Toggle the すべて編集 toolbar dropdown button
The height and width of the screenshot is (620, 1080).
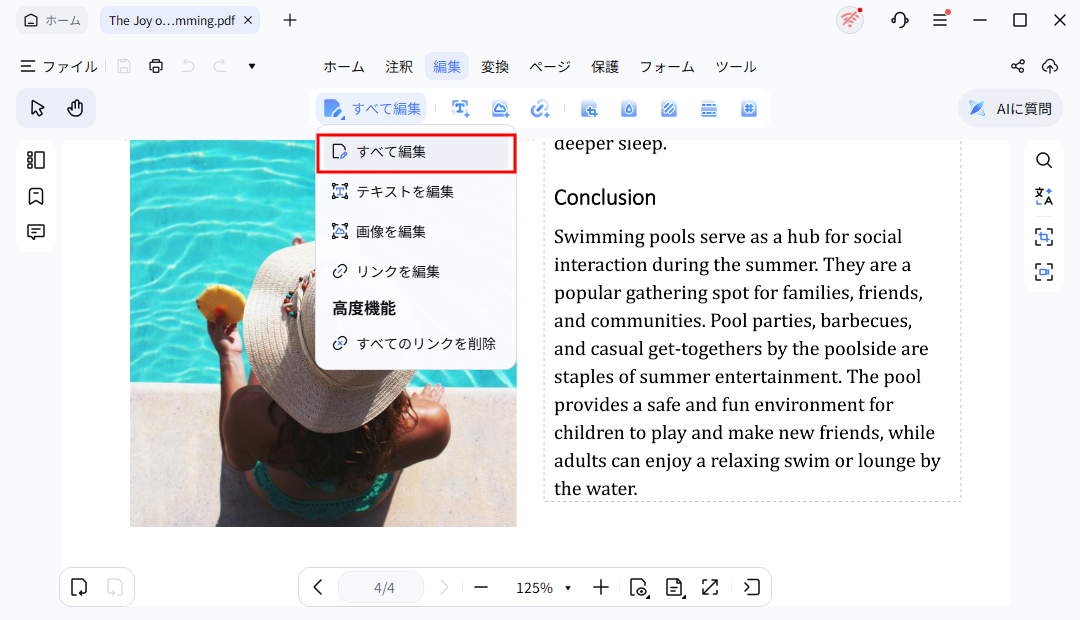[x=372, y=109]
